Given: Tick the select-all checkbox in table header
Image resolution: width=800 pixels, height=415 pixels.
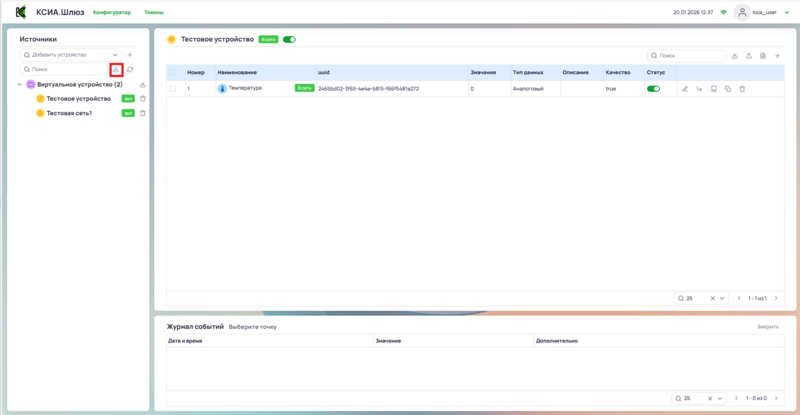Looking at the screenshot, I should pyautogui.click(x=173, y=72).
